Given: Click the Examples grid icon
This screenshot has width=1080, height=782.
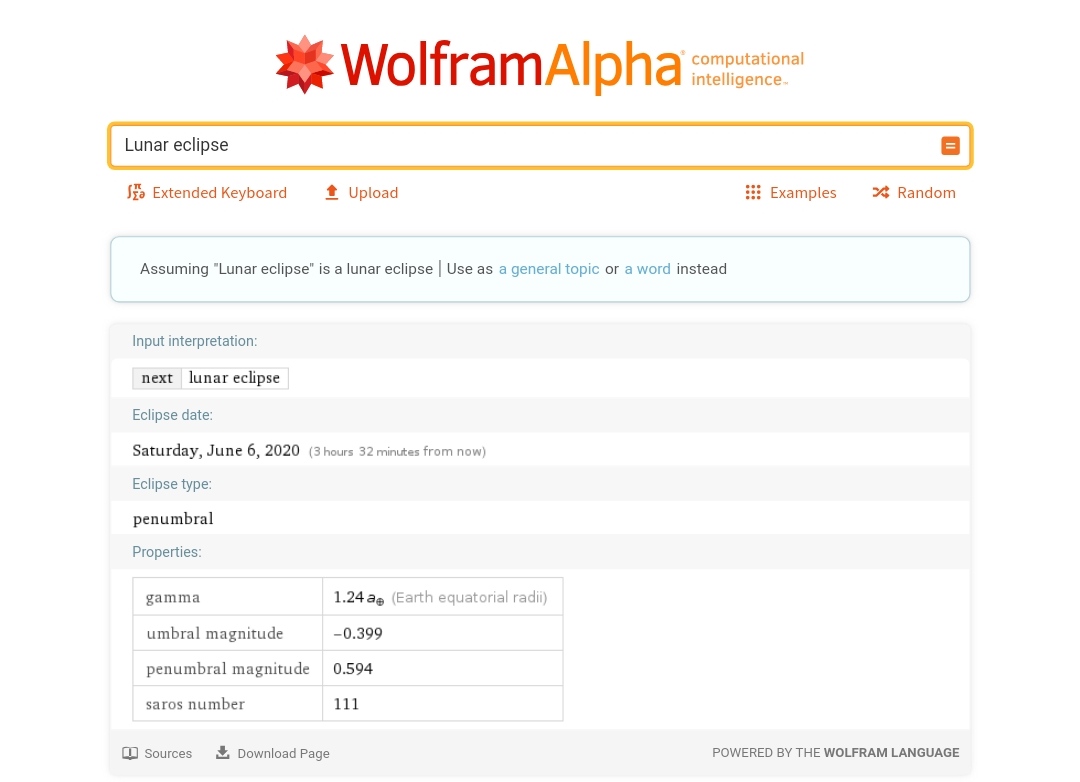Looking at the screenshot, I should [753, 192].
